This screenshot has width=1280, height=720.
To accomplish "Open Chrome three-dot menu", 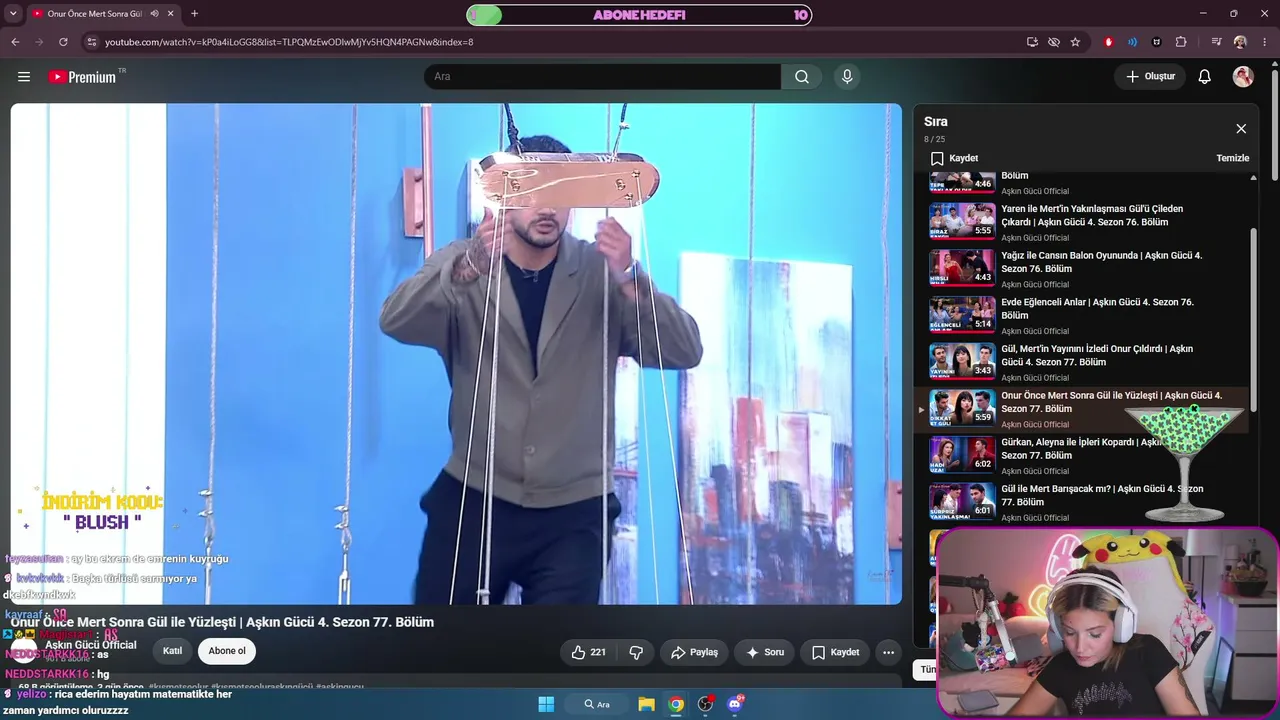I will pos(1264,42).
